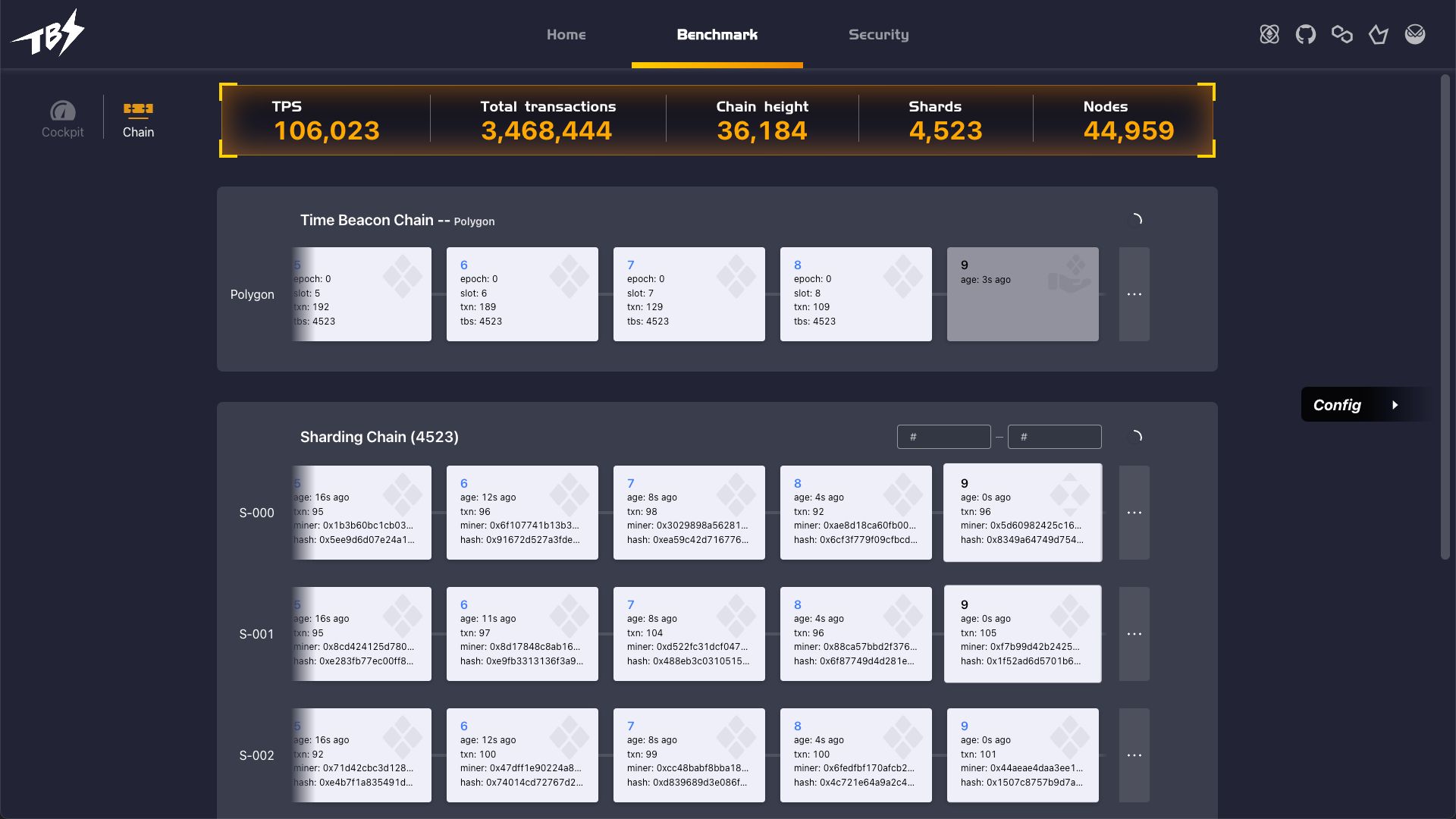Click the S-001 shard label

[x=257, y=634]
